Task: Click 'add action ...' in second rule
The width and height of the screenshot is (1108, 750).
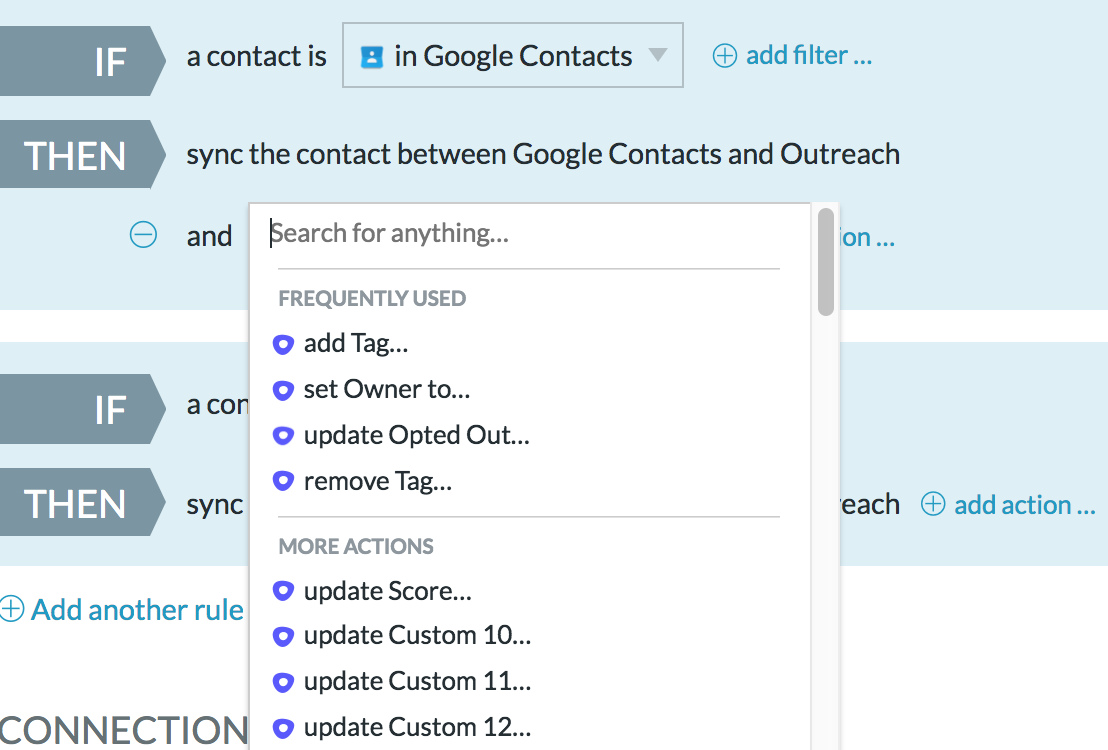Action: click(1025, 505)
